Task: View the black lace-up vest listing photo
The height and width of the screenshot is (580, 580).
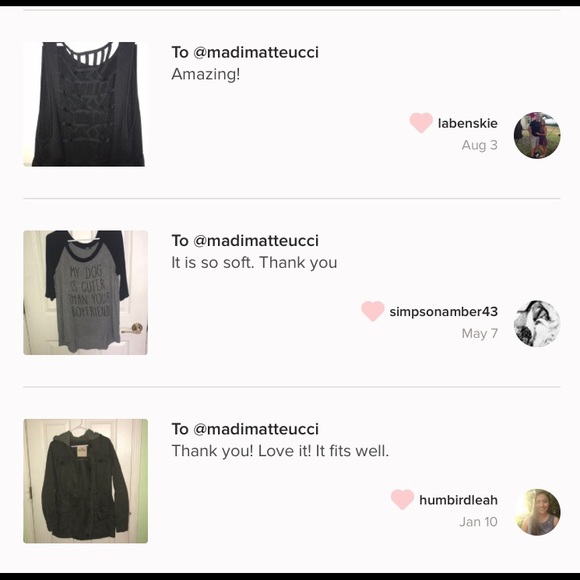Action: (x=85, y=104)
